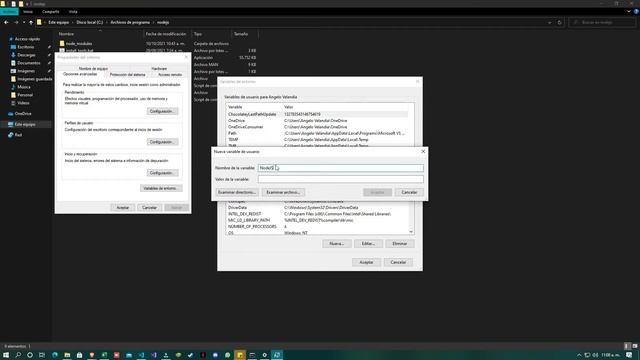Open the Archivo menu in File Explorer
Screen dimensions: 640x360
pos(9,12)
